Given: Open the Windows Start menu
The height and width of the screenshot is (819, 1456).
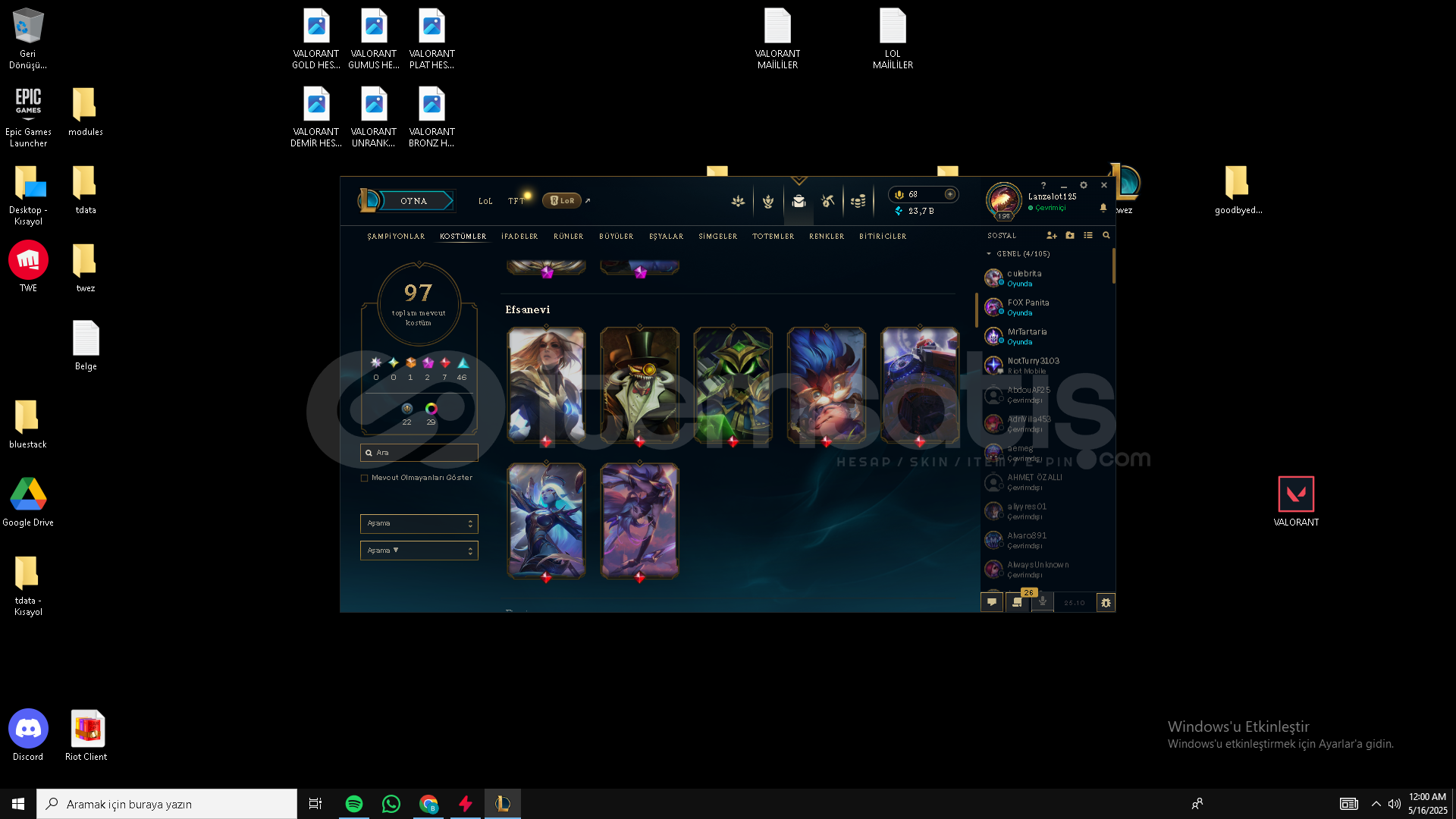Looking at the screenshot, I should (x=18, y=804).
